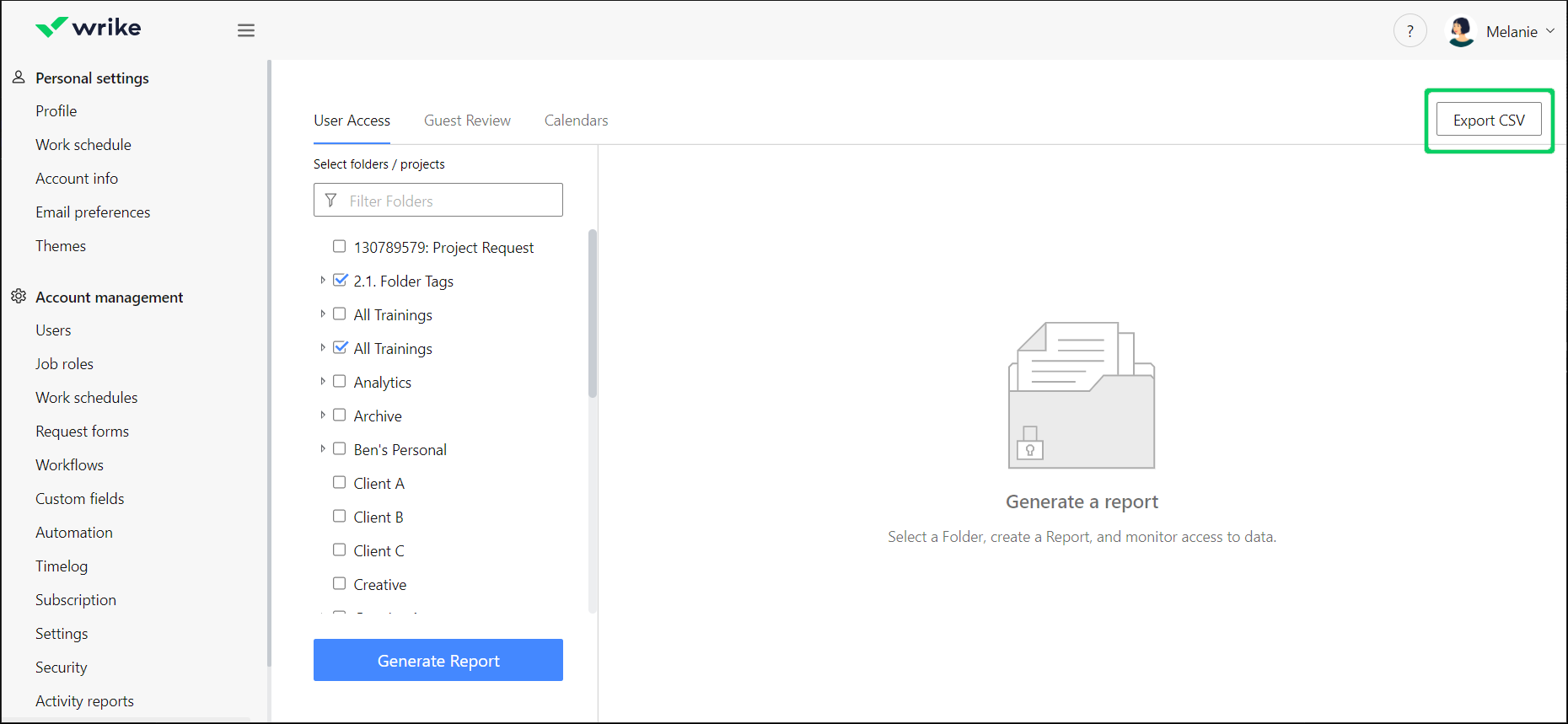The image size is (1568, 724).
Task: Check the Client A folder checkbox
Action: (x=340, y=482)
